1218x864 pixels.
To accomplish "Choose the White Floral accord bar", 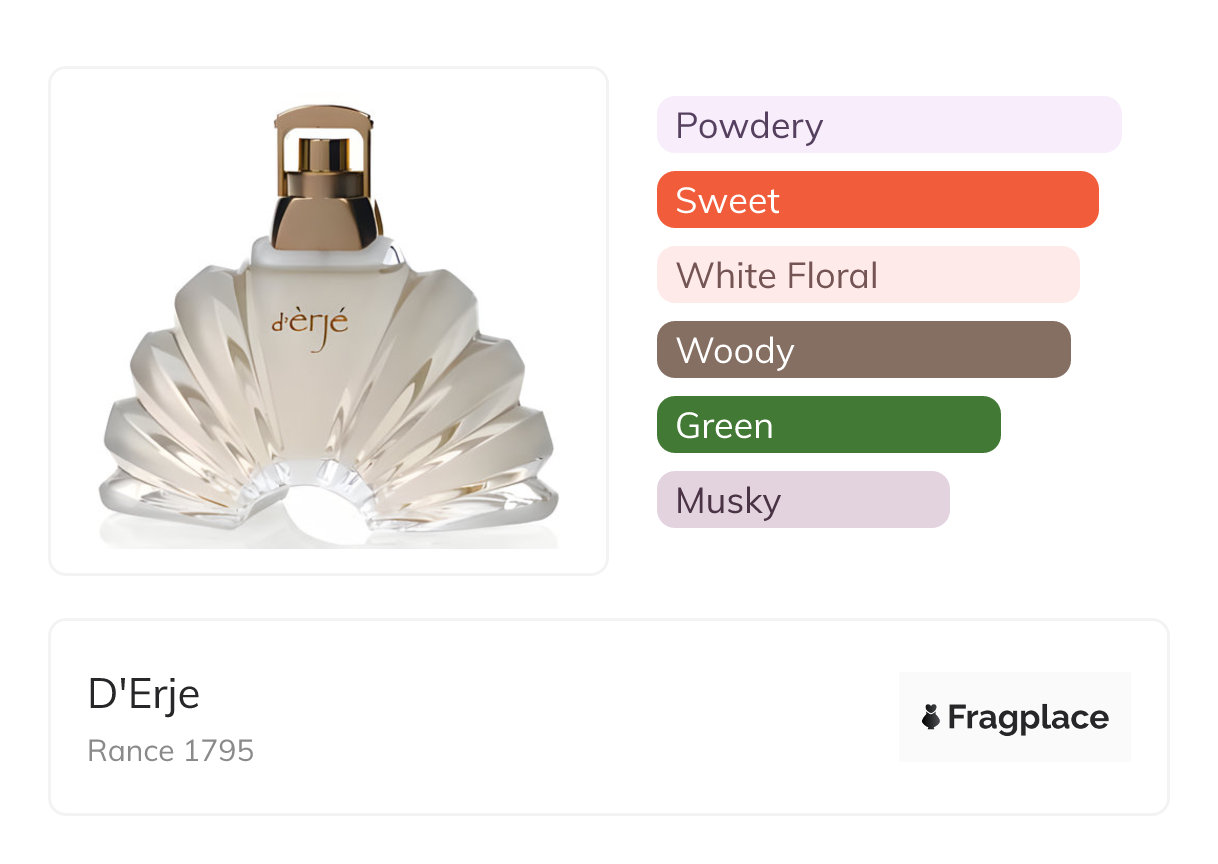I will pos(867,275).
